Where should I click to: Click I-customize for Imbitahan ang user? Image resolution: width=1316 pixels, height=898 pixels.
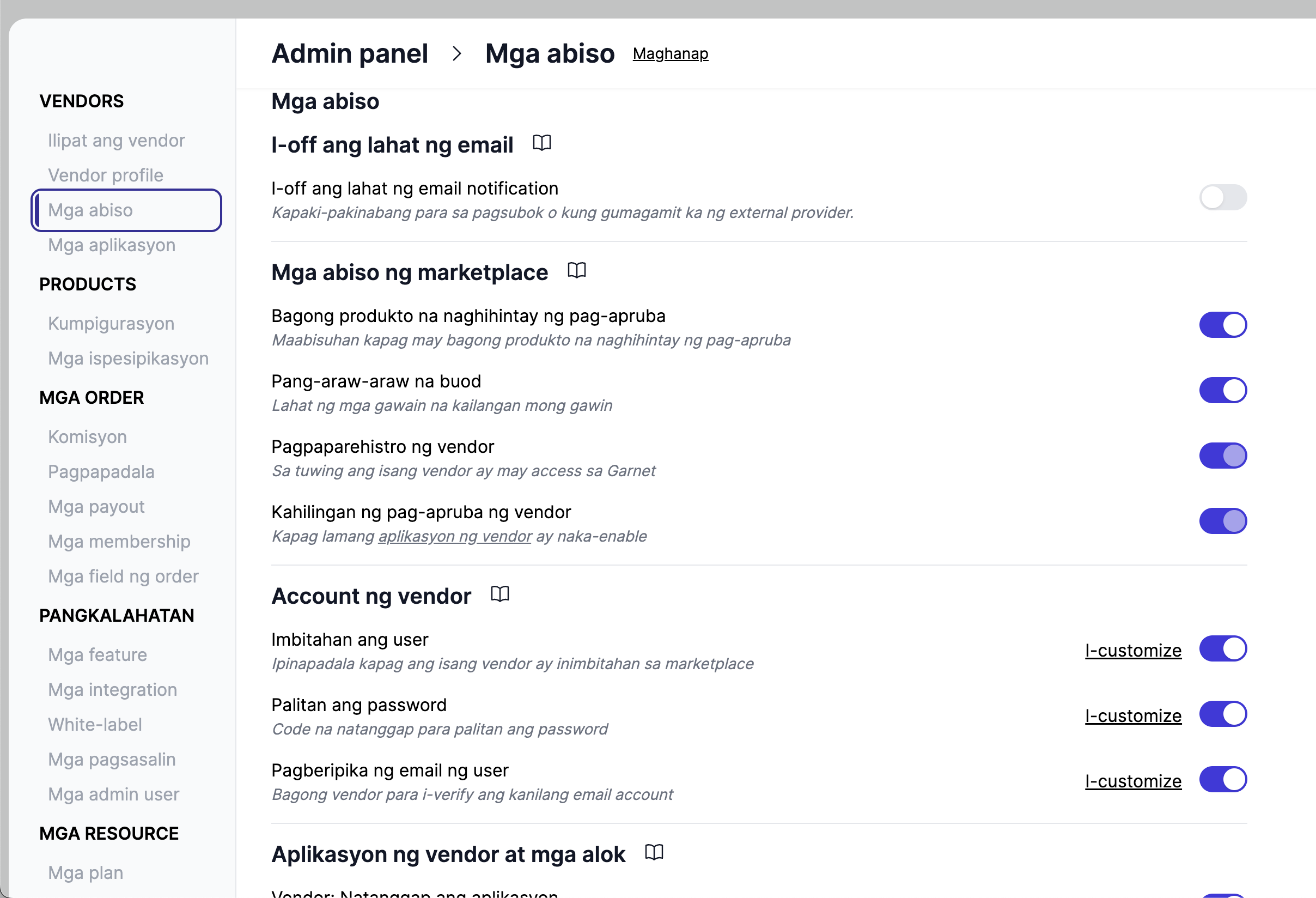click(1132, 651)
